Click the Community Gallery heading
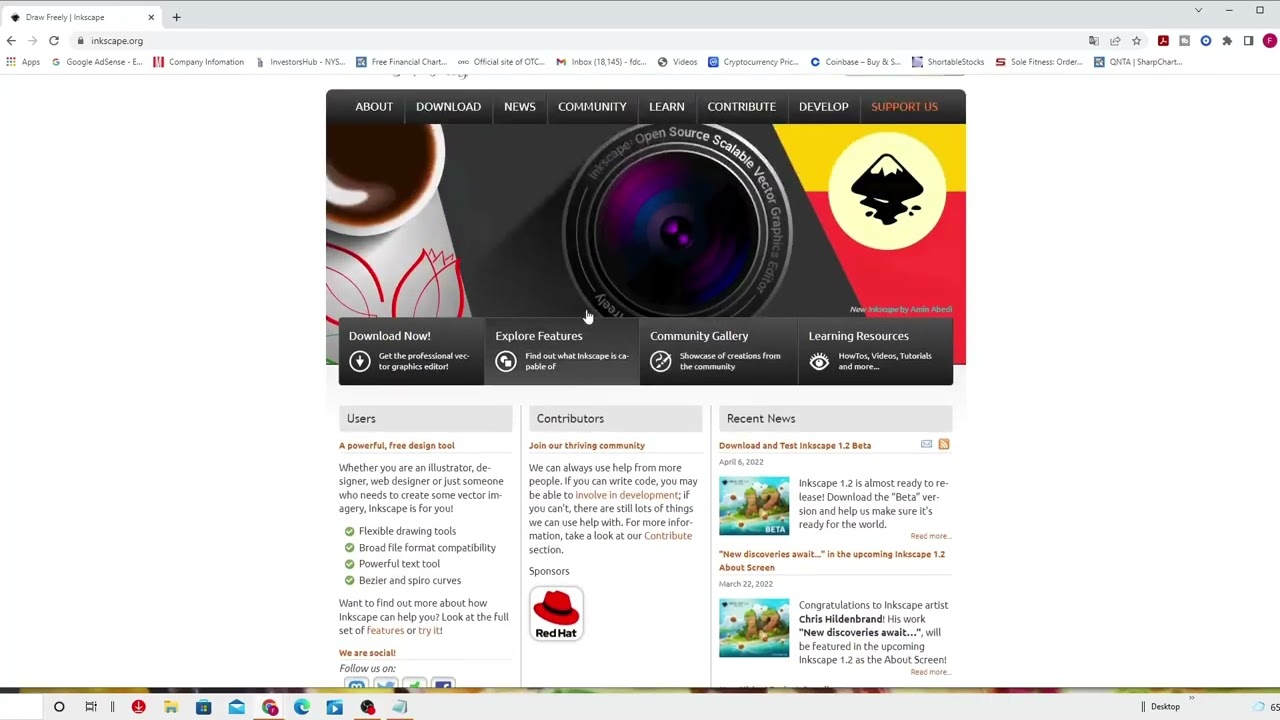Screen dimensions: 1280x720 click(x=699, y=336)
